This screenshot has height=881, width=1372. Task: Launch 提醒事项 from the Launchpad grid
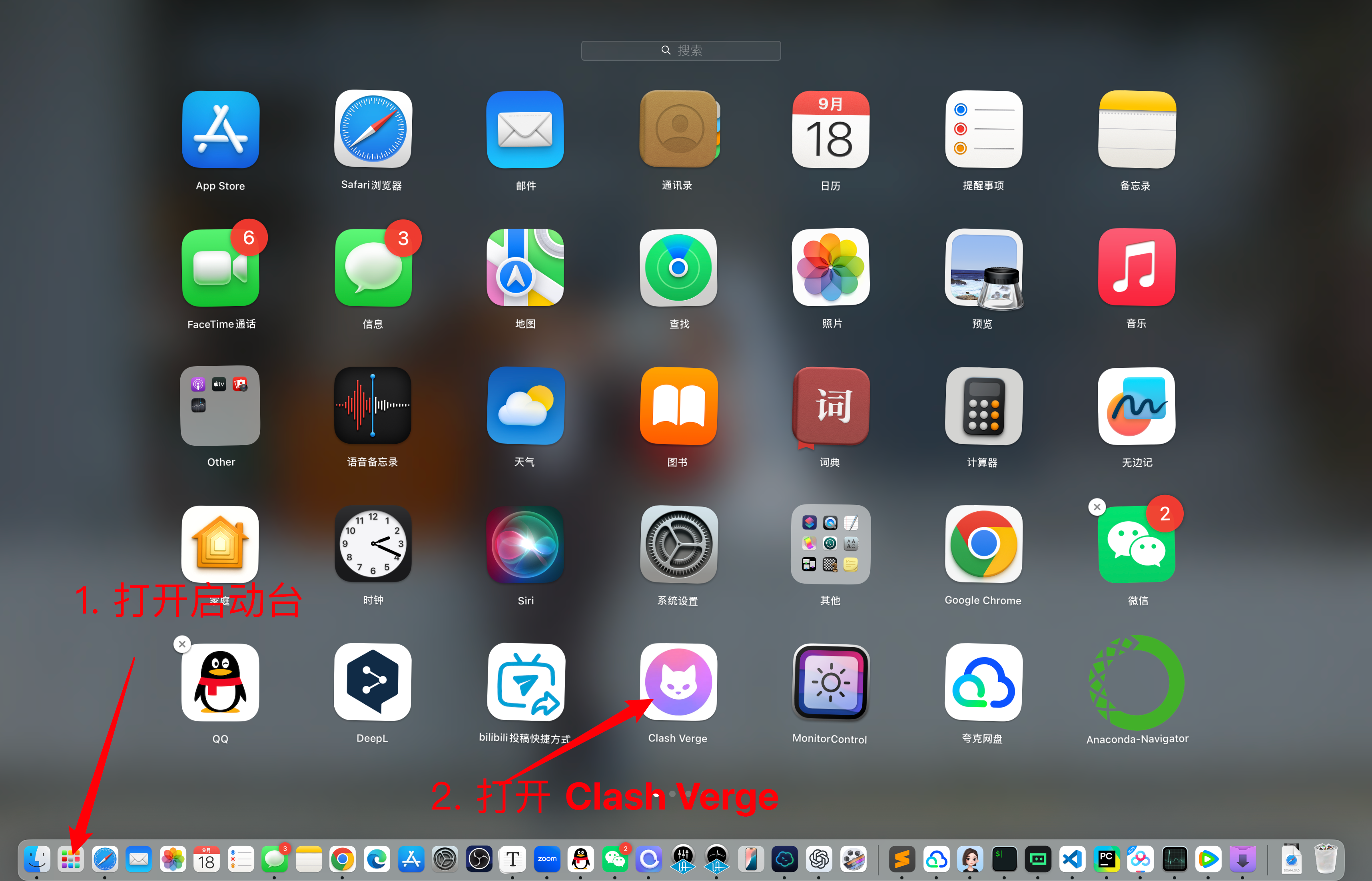pos(983,130)
